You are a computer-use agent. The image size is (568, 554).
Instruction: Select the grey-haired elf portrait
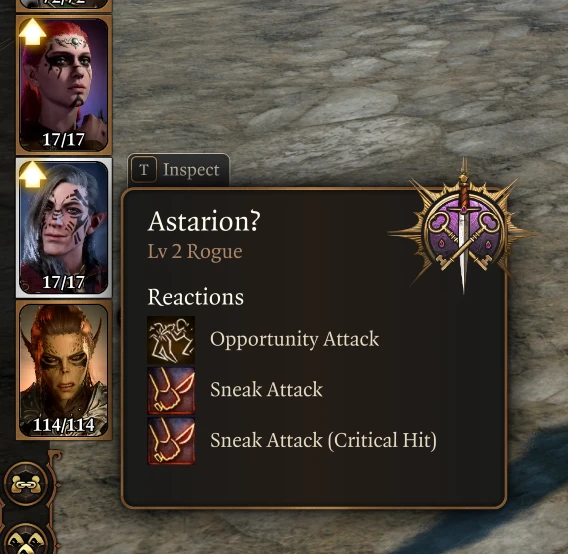64,228
